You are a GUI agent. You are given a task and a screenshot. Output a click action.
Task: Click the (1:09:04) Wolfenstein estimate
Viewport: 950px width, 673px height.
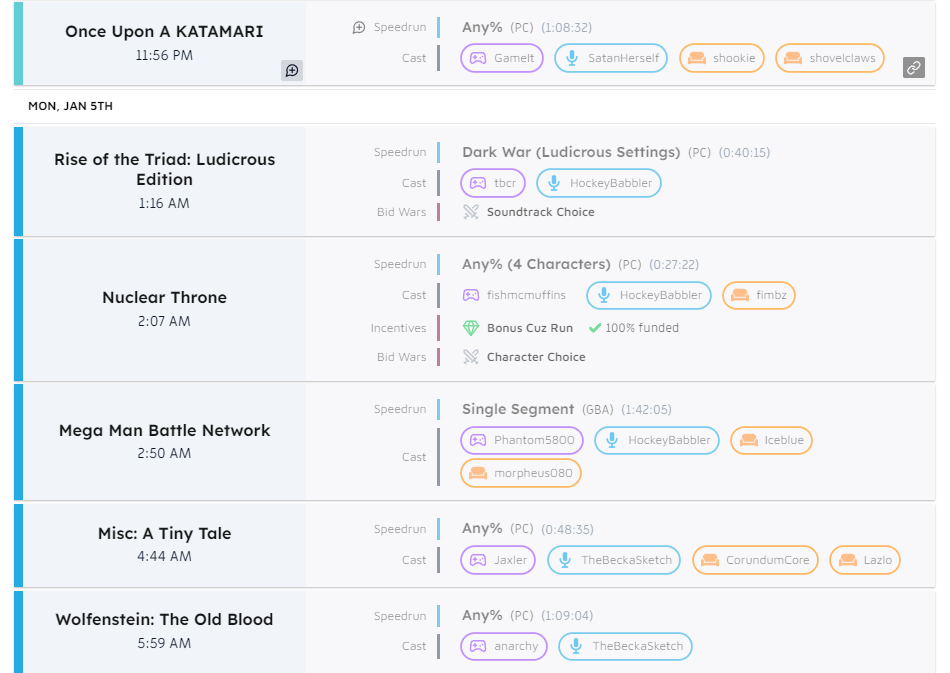tap(567, 615)
